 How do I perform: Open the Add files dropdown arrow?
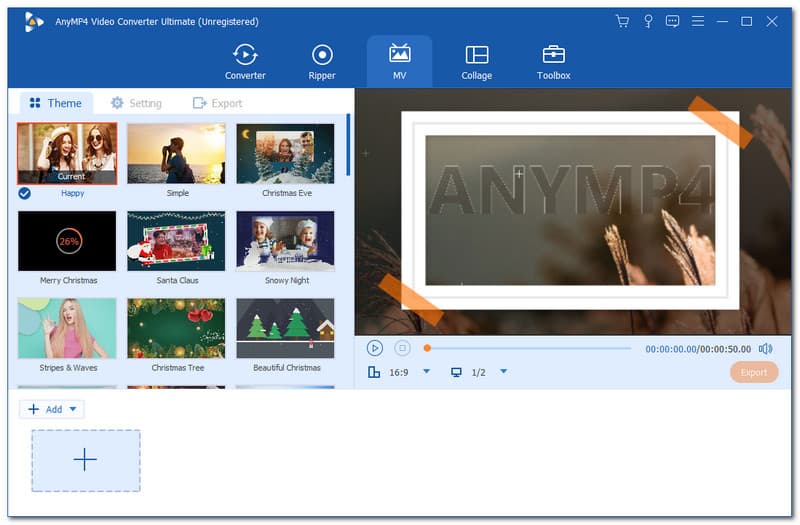point(74,409)
